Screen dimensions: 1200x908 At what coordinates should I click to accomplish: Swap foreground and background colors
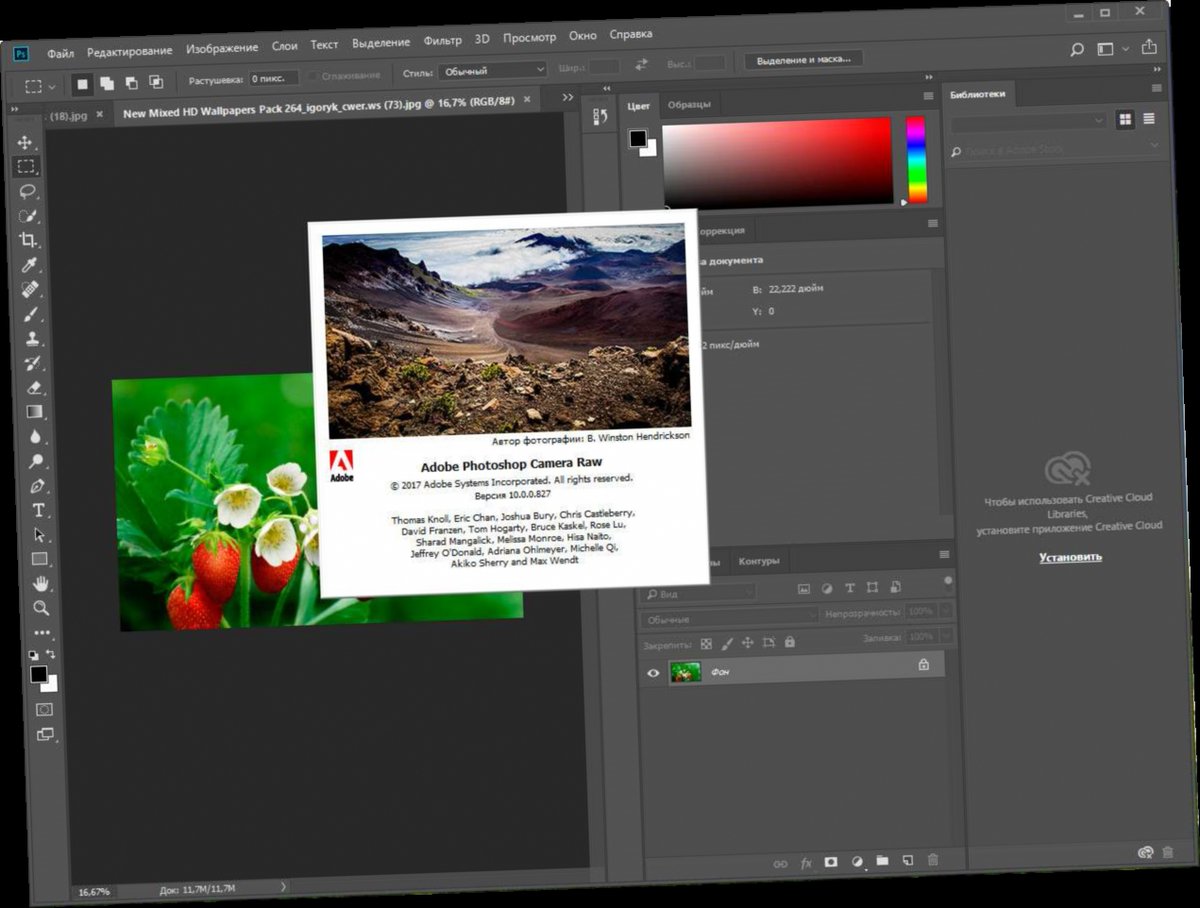click(52, 656)
